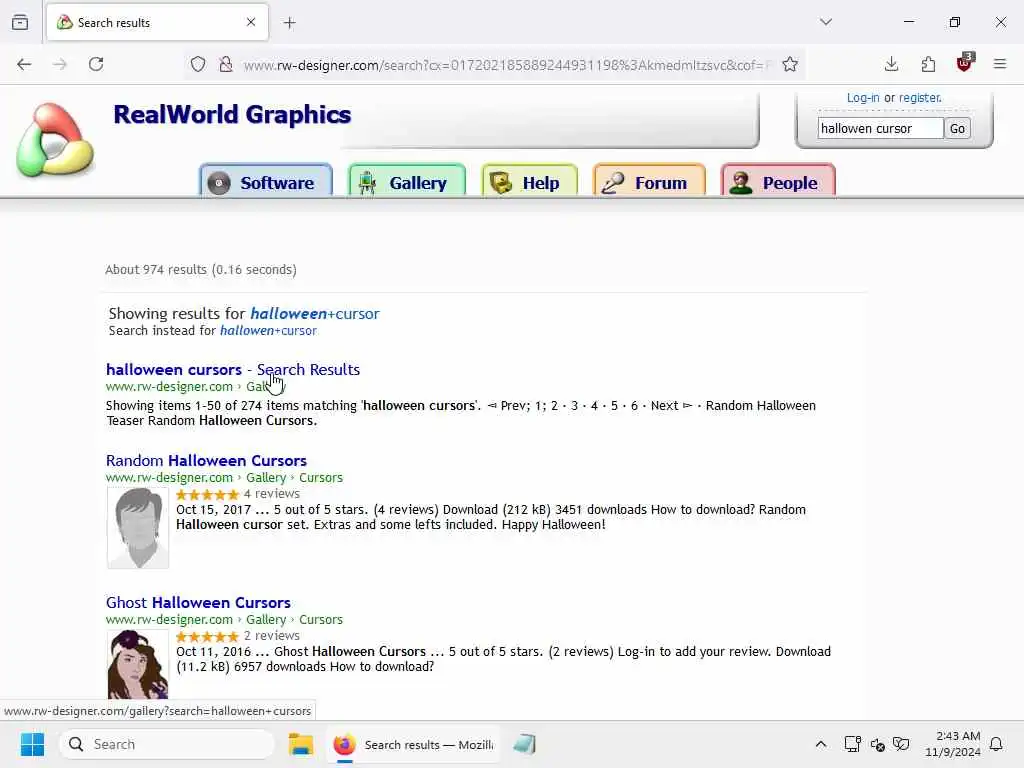Open the browser extensions menu
This screenshot has width=1024, height=768.
[928, 64]
